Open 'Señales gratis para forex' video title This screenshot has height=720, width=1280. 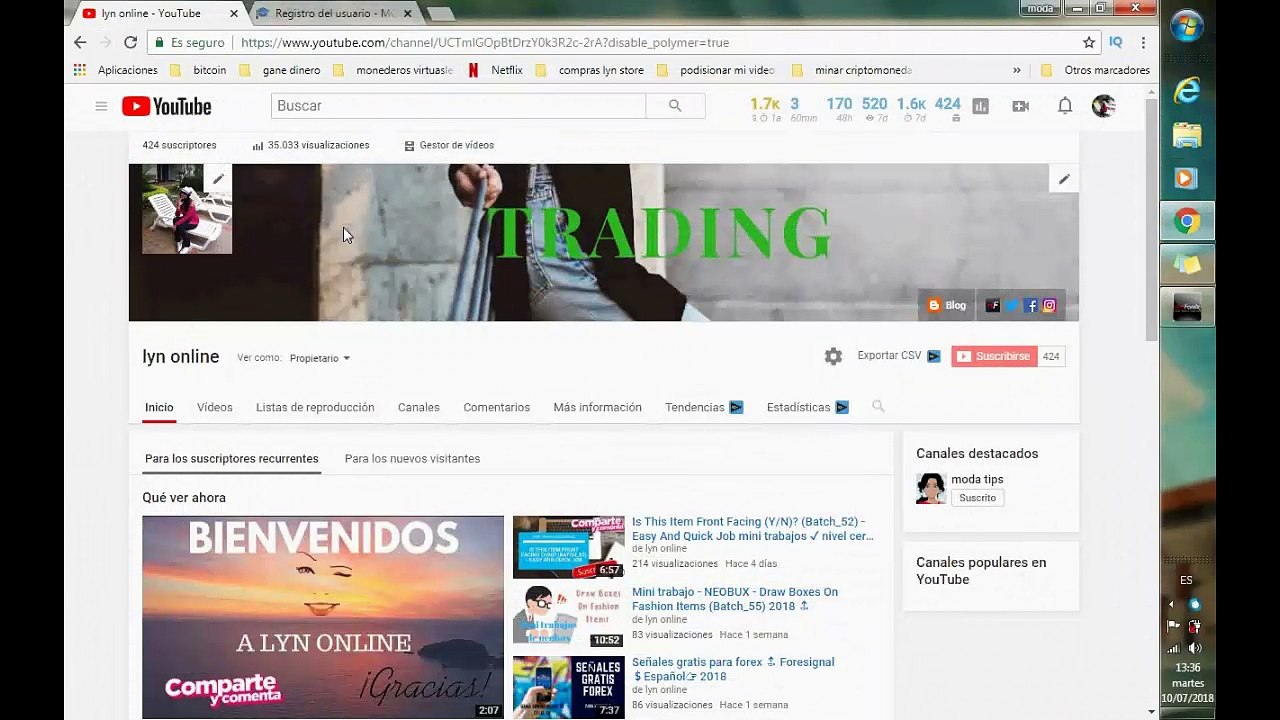[x=733, y=669]
